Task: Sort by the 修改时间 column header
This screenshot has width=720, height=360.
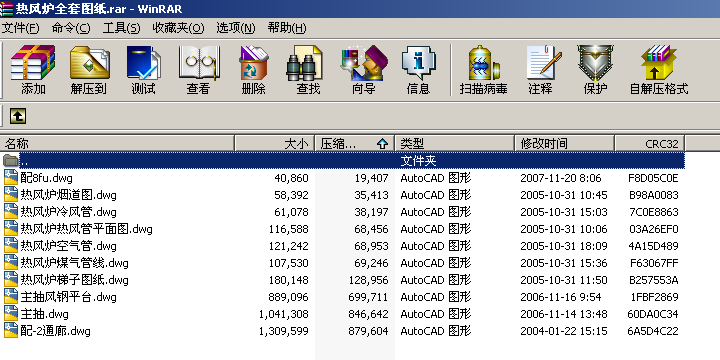Action: tap(564, 144)
